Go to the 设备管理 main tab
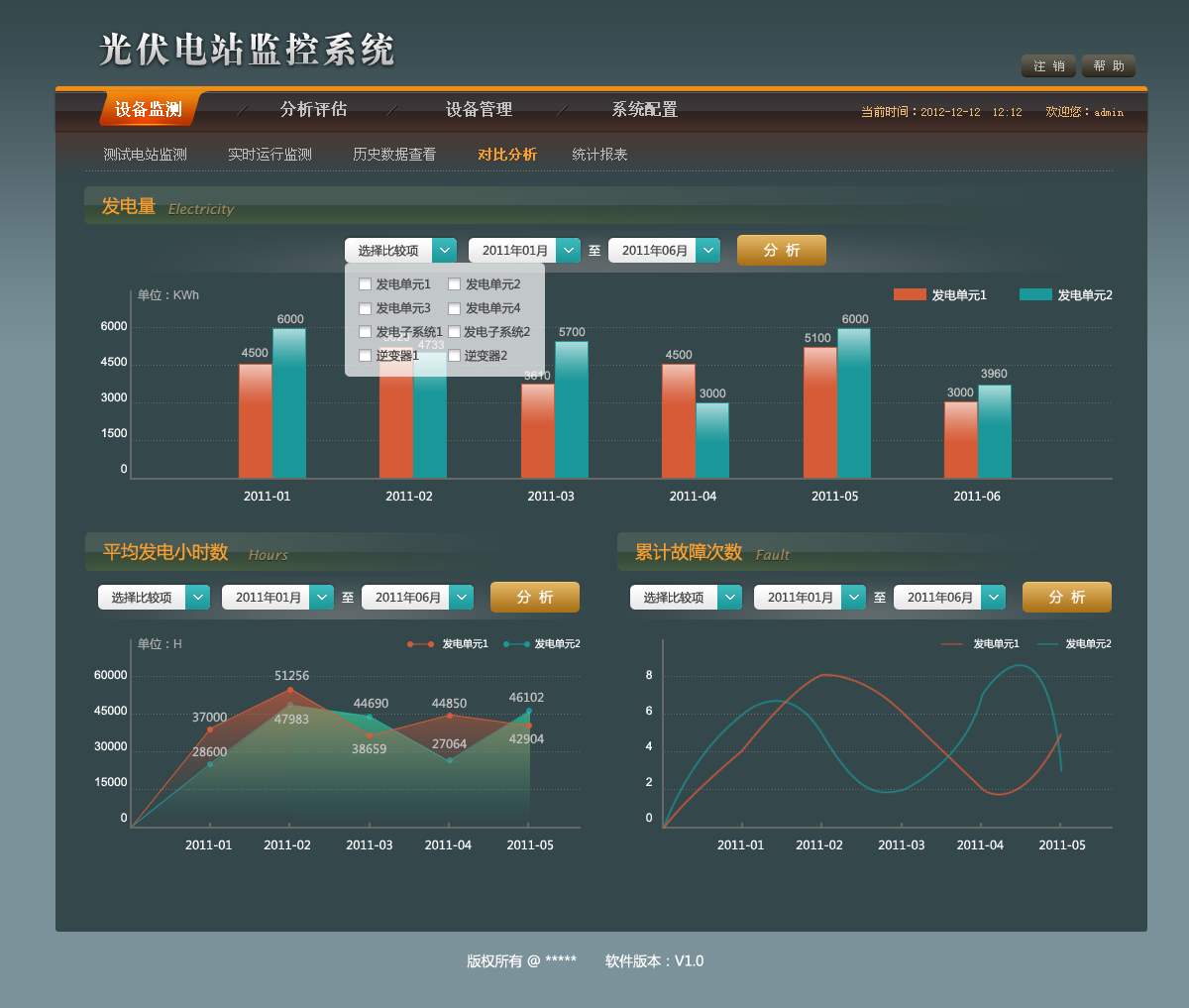 [x=479, y=109]
